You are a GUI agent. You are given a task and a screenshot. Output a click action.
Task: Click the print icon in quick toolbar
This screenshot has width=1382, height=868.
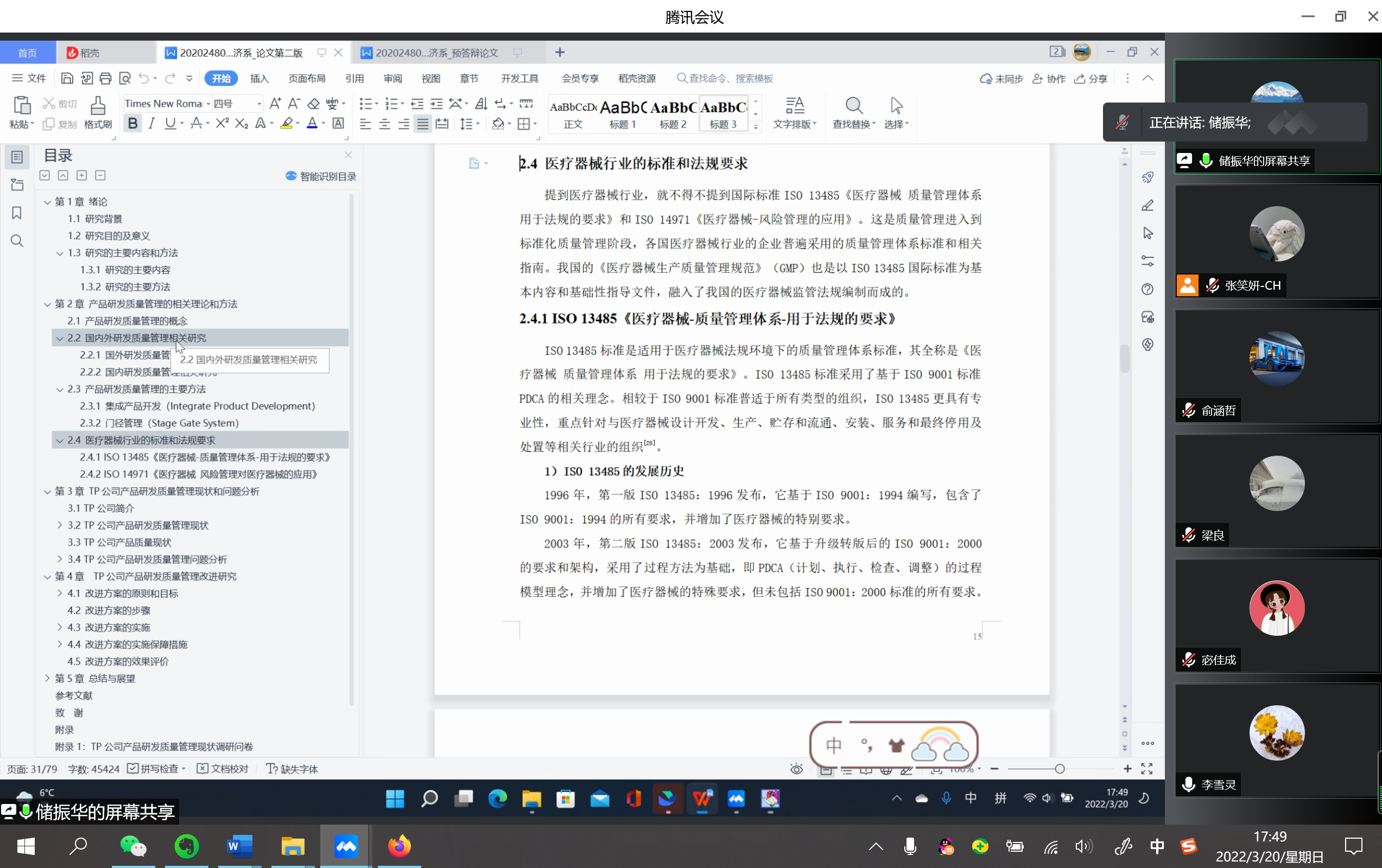(x=105, y=78)
